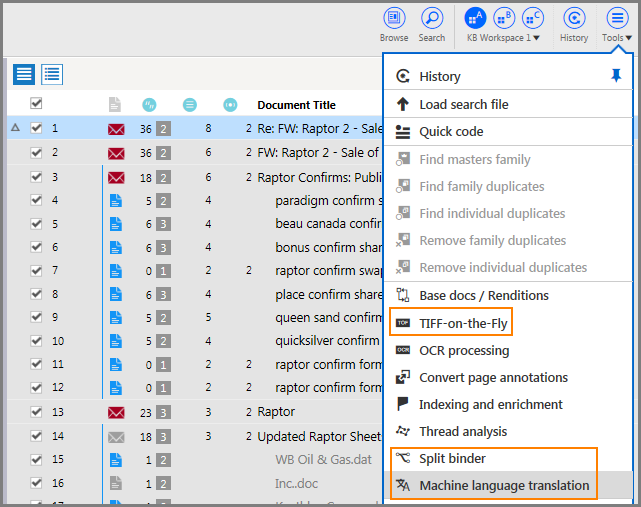Screen dimensions: 641x507
Task: Click Remove family duplicates entry
Action: click(509, 240)
